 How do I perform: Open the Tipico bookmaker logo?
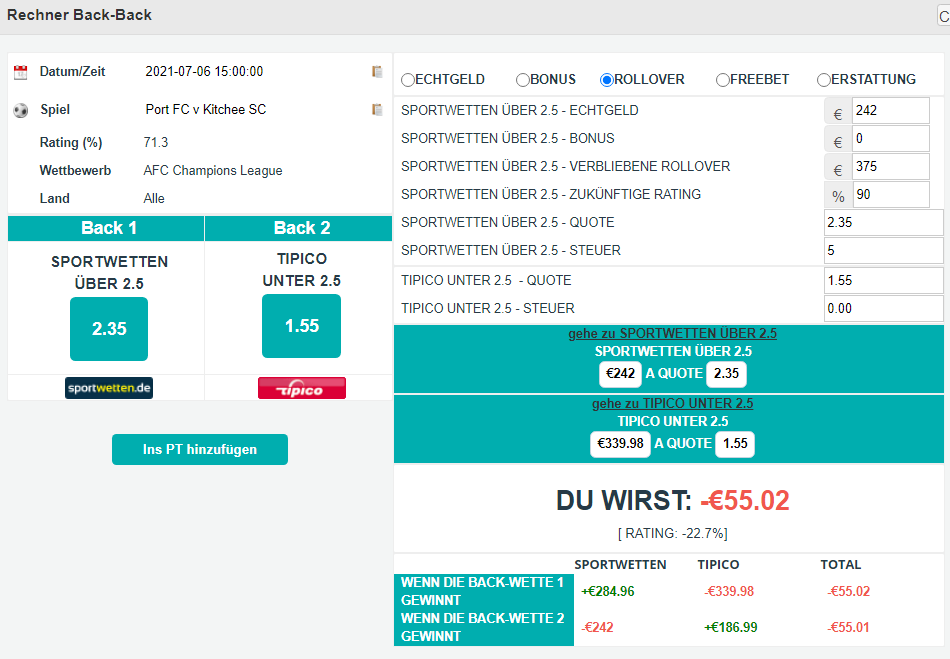[x=302, y=388]
